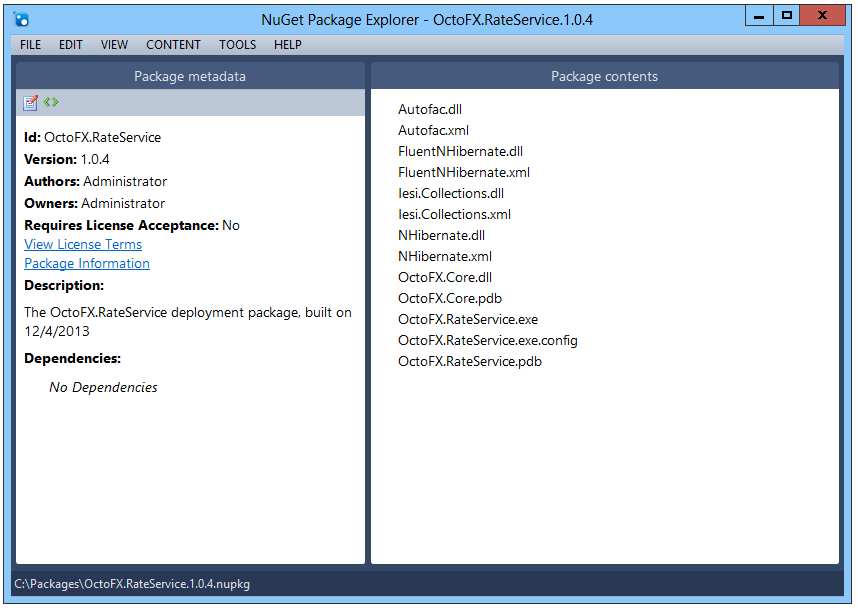The height and width of the screenshot is (610, 858).
Task: Open the EDIT menu
Action: click(70, 44)
